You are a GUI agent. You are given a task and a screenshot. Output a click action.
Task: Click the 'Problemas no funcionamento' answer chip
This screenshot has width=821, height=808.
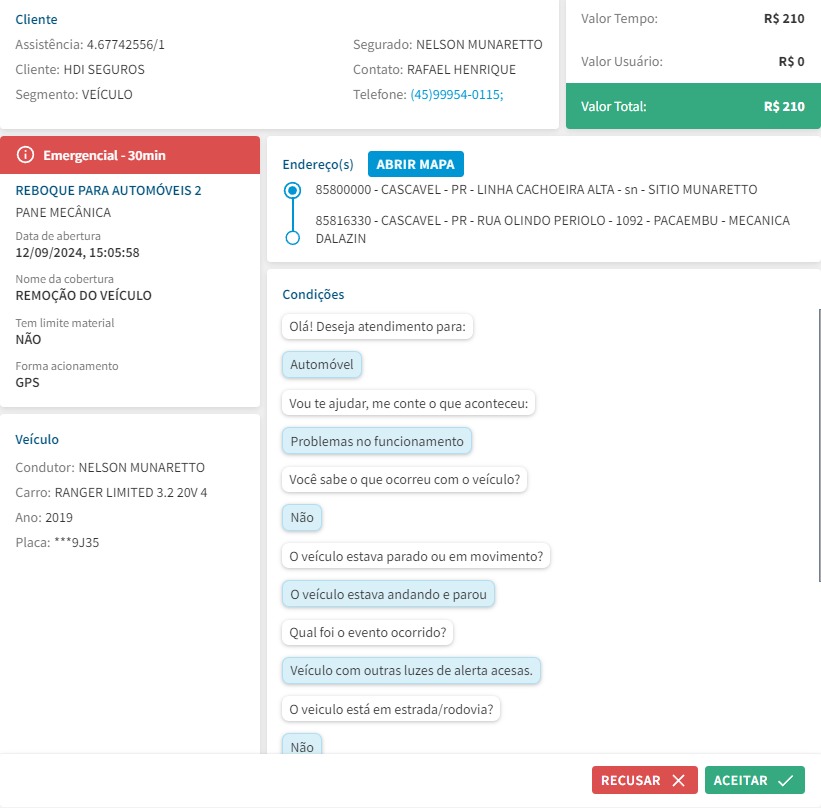pyautogui.click(x=376, y=441)
